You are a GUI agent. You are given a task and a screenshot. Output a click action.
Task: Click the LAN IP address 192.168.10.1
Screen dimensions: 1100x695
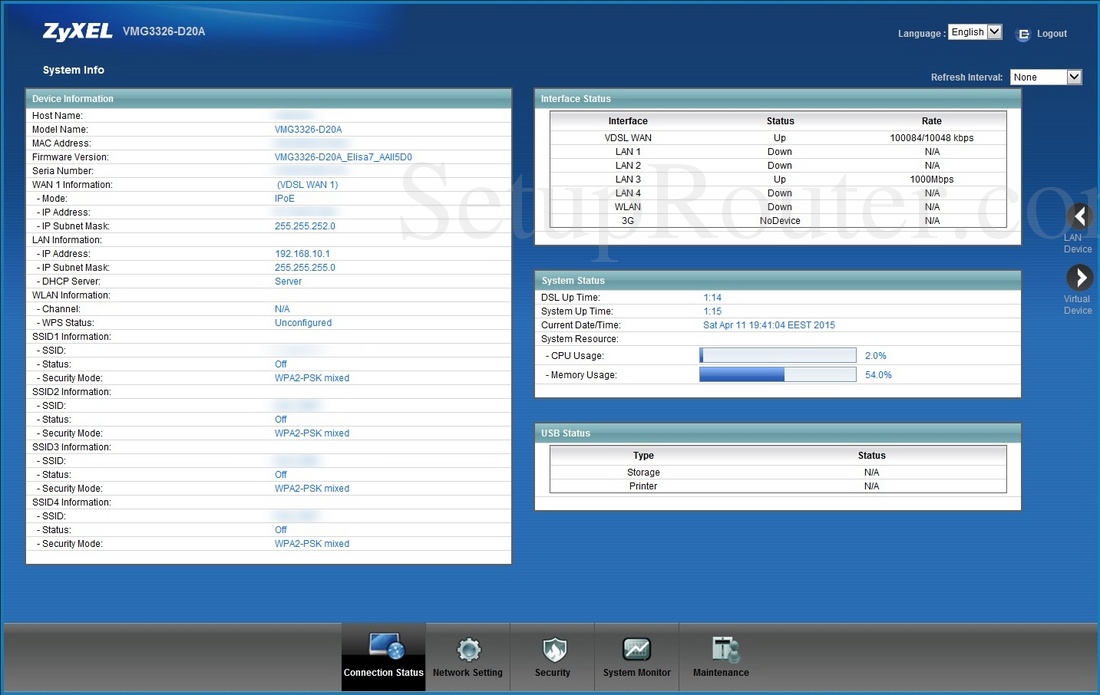(x=302, y=254)
